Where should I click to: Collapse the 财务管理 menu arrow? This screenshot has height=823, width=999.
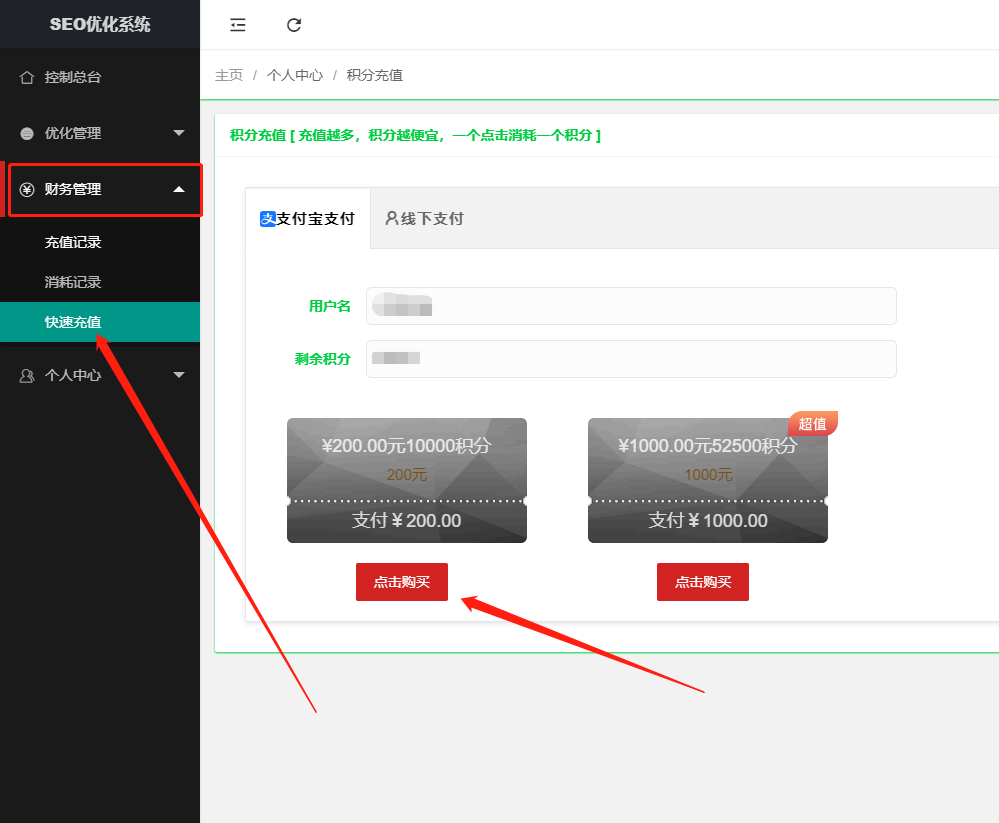pyautogui.click(x=179, y=189)
